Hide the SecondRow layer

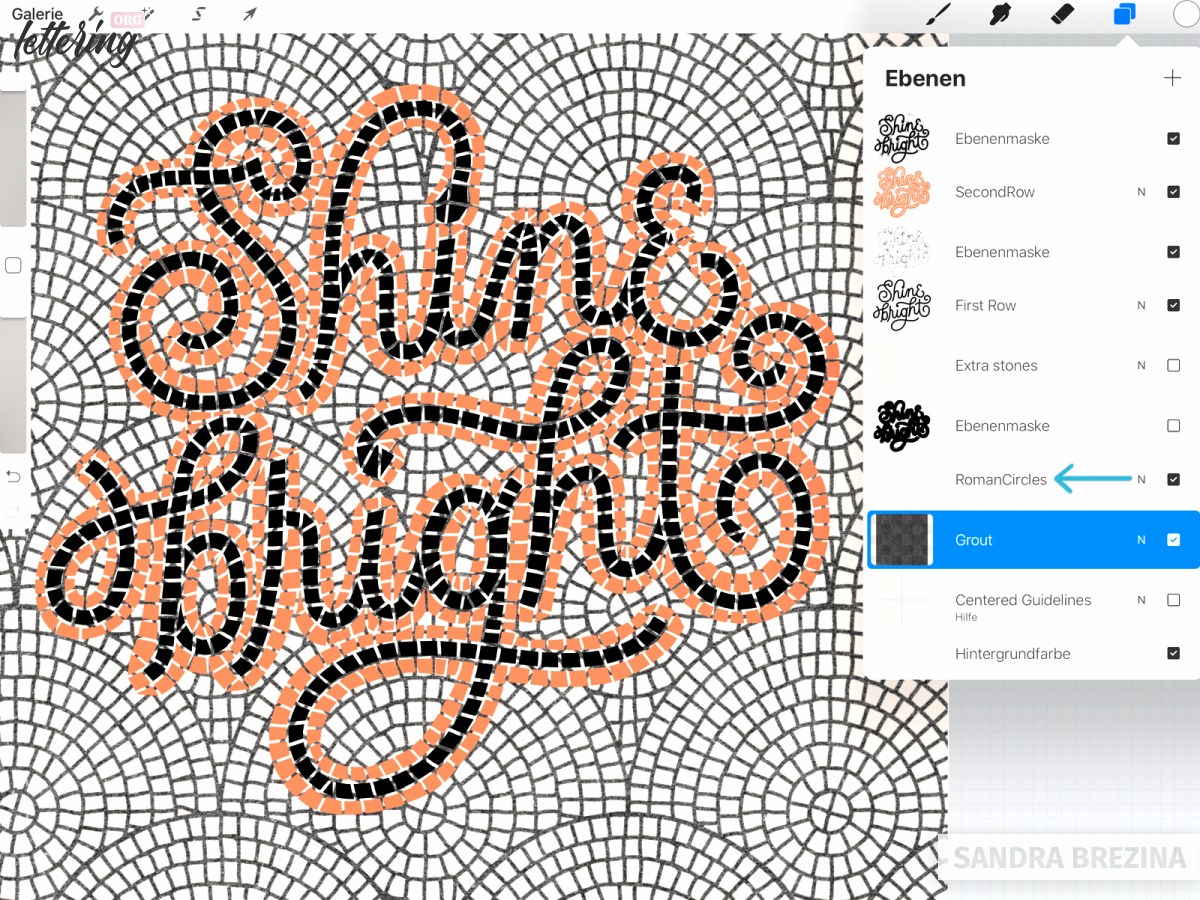1174,192
